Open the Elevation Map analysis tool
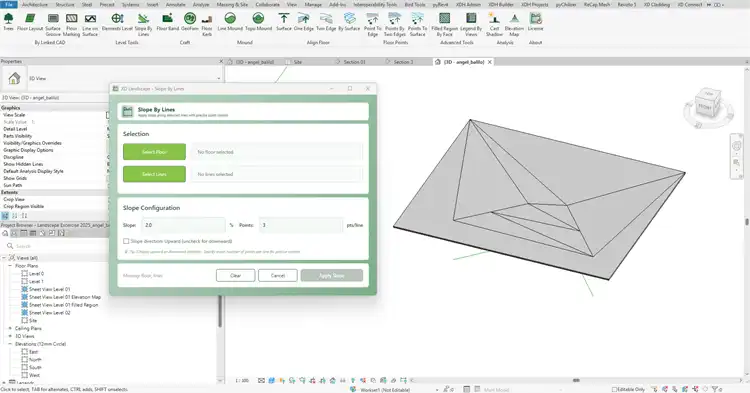The height and width of the screenshot is (393, 750). (514, 25)
